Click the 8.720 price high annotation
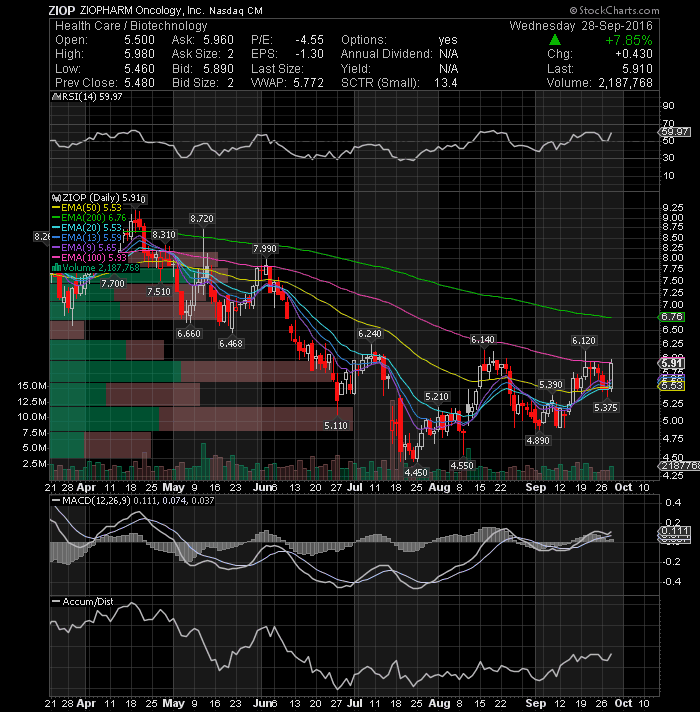This screenshot has height=712, width=700. tap(202, 218)
